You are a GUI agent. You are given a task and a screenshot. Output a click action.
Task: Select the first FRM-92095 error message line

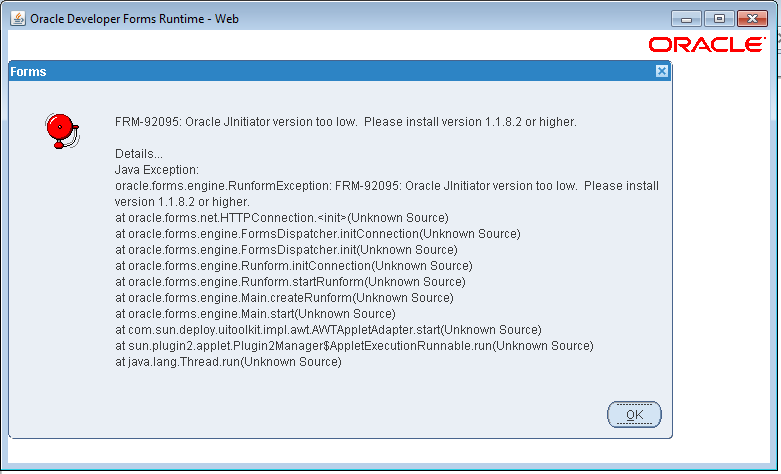coord(346,122)
